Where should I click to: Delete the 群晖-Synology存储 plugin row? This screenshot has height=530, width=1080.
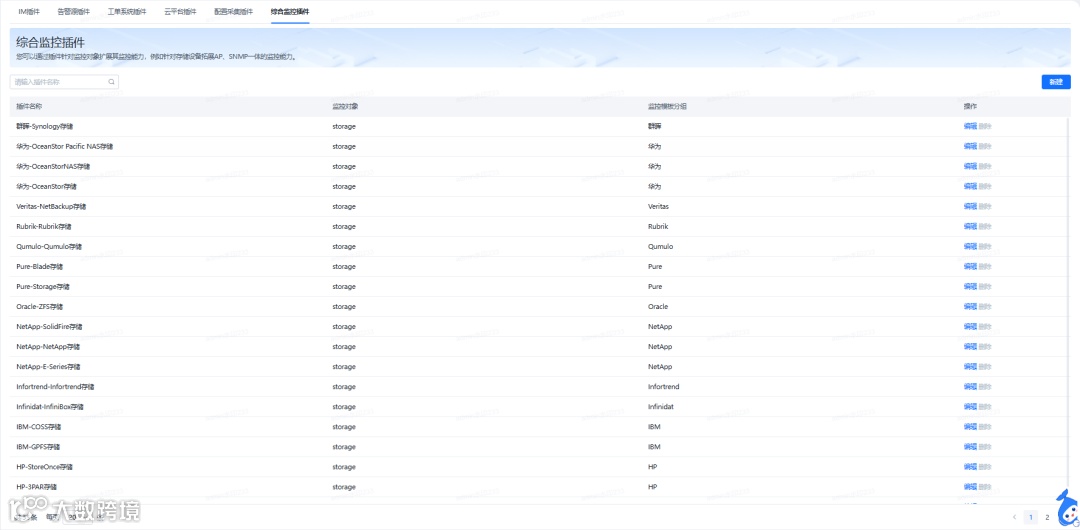pyautogui.click(x=985, y=127)
